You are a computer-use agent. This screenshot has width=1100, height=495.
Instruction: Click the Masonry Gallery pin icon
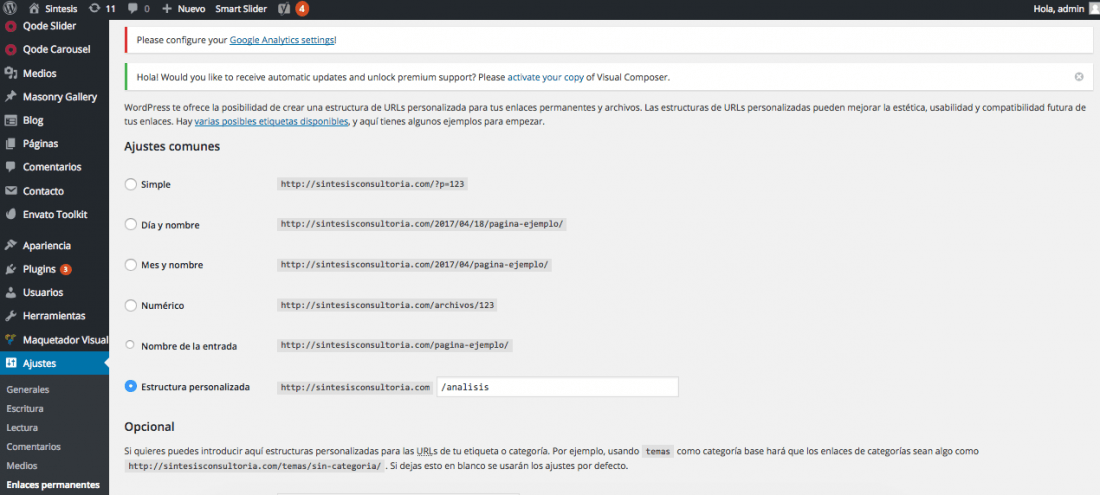coord(11,97)
